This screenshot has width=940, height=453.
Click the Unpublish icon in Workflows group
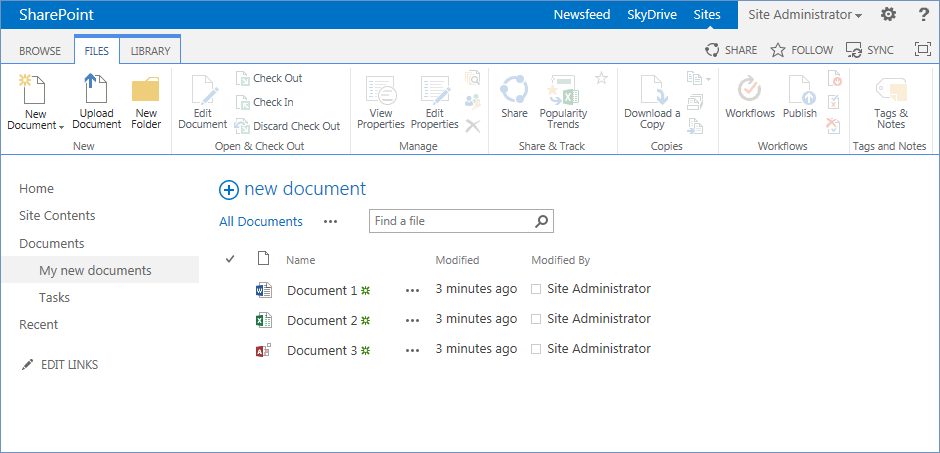pyautogui.click(x=834, y=78)
